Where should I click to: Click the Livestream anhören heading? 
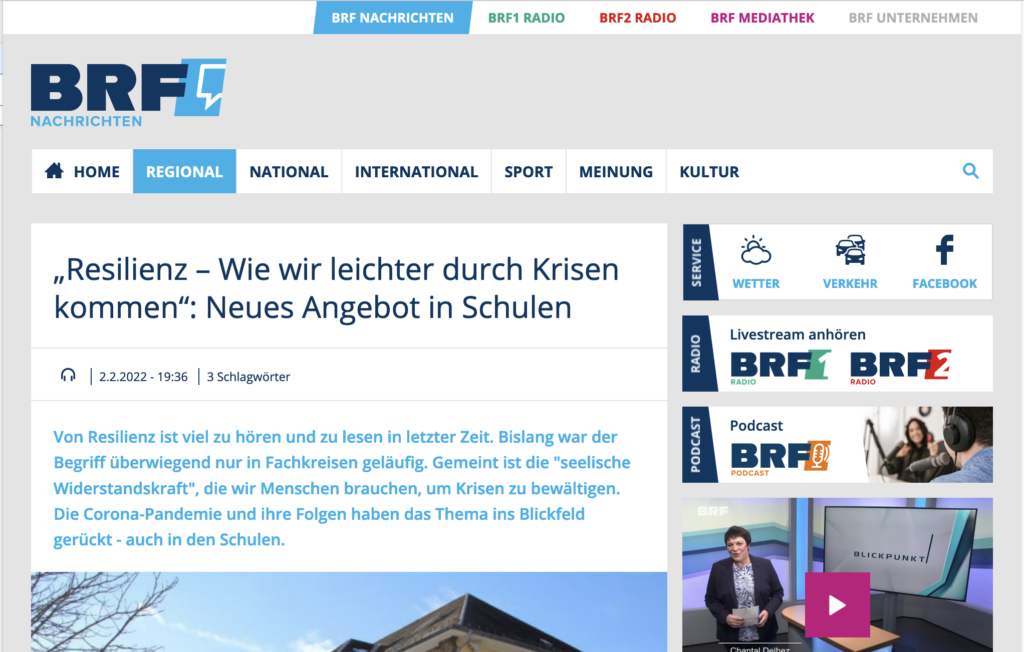click(797, 334)
